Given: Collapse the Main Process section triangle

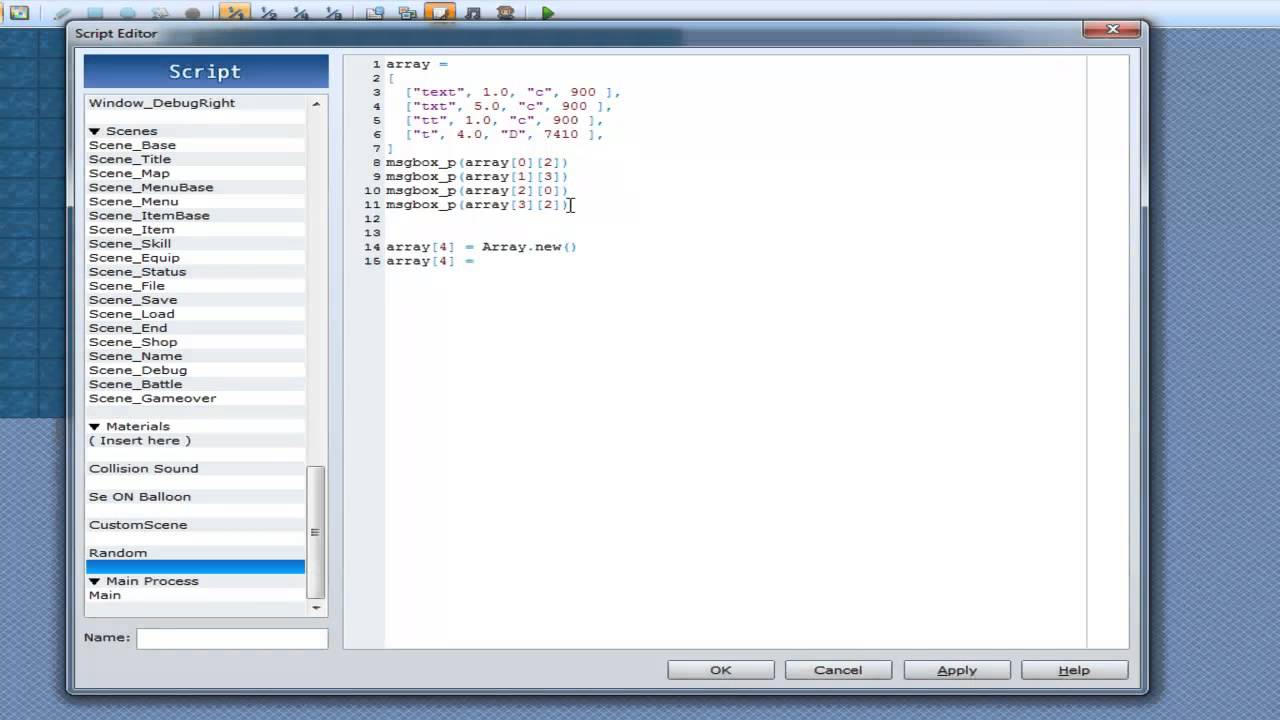Looking at the screenshot, I should [94, 581].
